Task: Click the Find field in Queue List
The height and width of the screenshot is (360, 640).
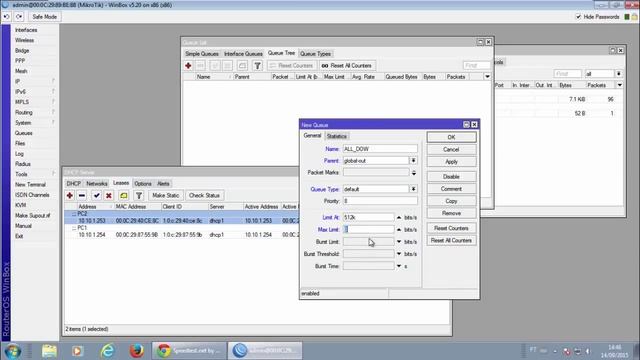Action: pos(476,65)
